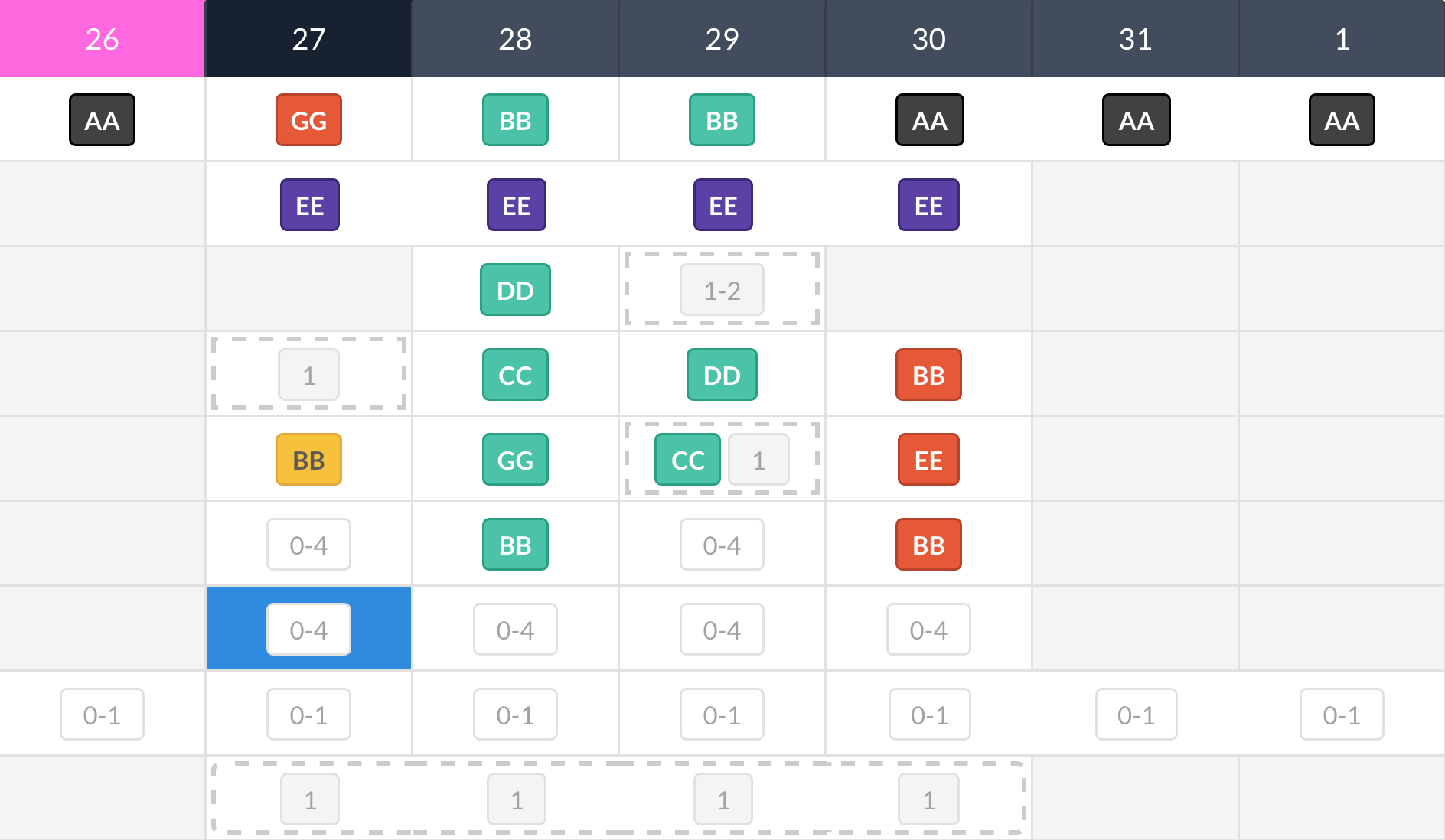Click the 1 placeholder beside CC in day 29

tap(758, 460)
